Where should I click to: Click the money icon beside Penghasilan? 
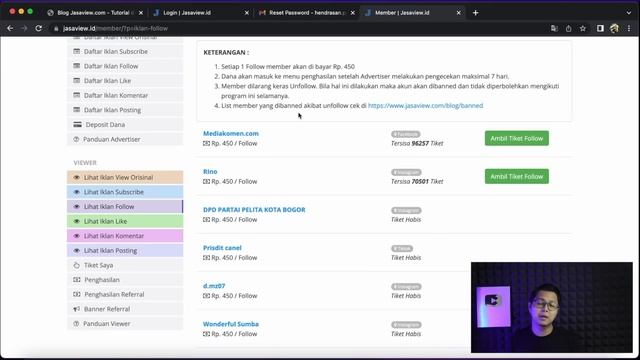(77, 280)
